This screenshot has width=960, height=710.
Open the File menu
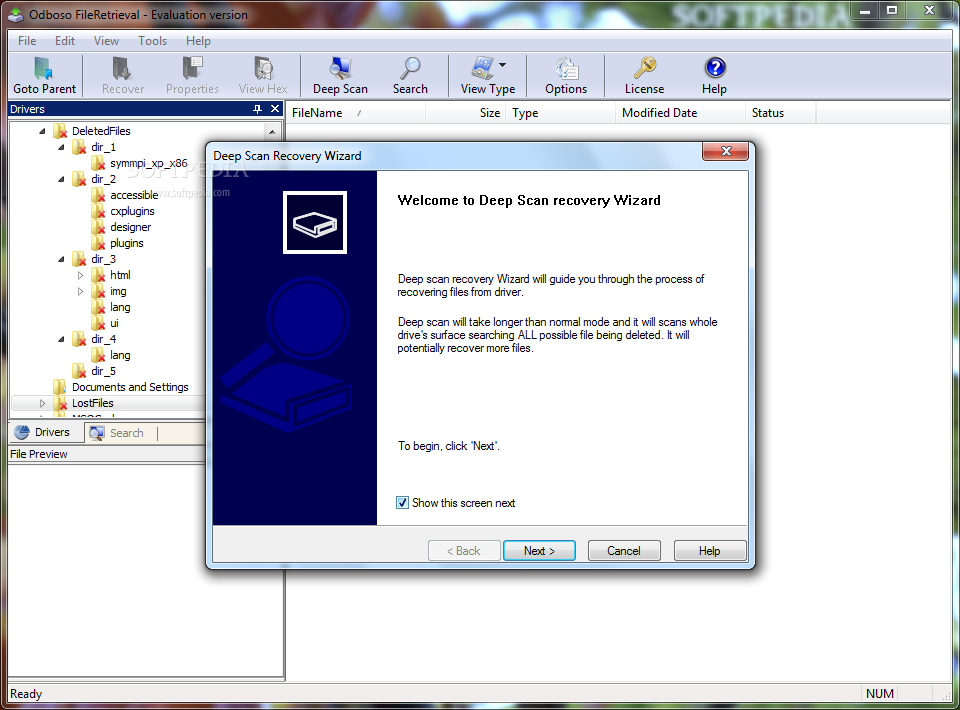tap(27, 40)
